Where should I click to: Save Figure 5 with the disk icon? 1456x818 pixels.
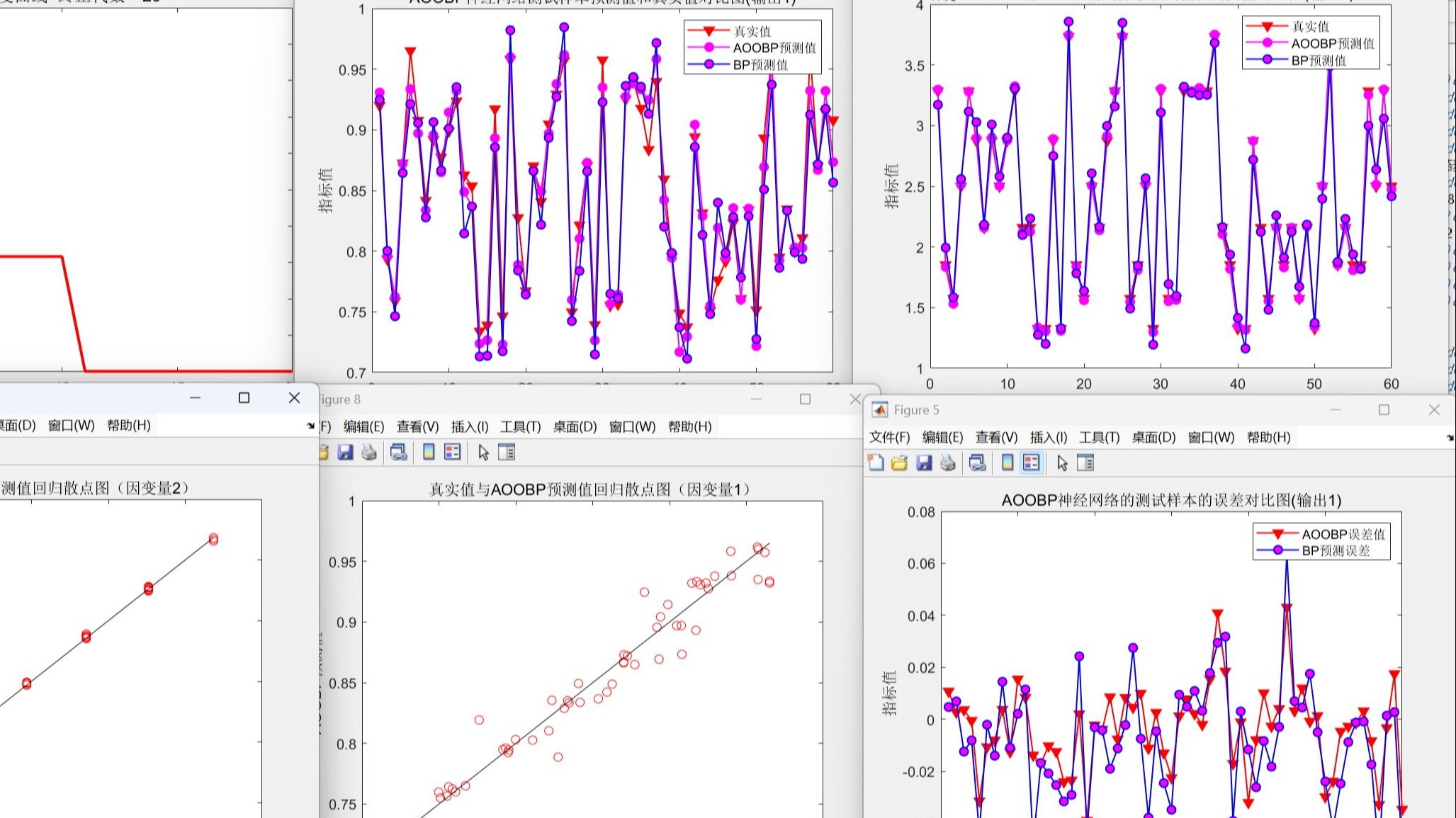tap(924, 463)
